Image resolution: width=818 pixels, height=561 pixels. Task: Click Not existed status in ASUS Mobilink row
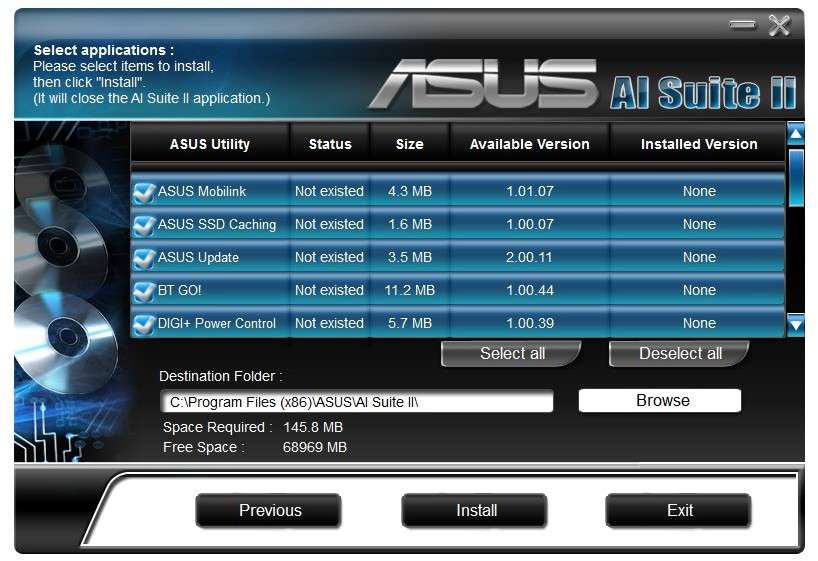pos(329,192)
